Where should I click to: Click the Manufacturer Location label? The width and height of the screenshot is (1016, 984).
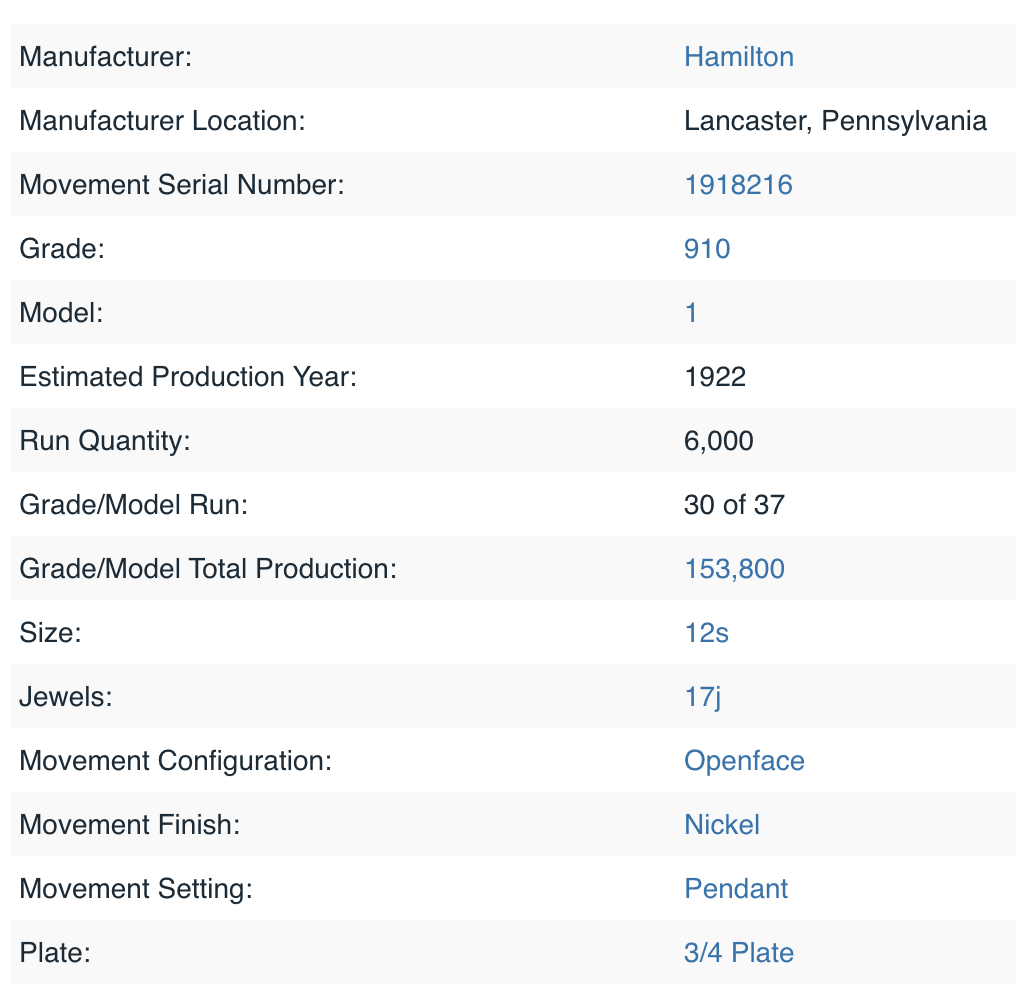tap(162, 121)
